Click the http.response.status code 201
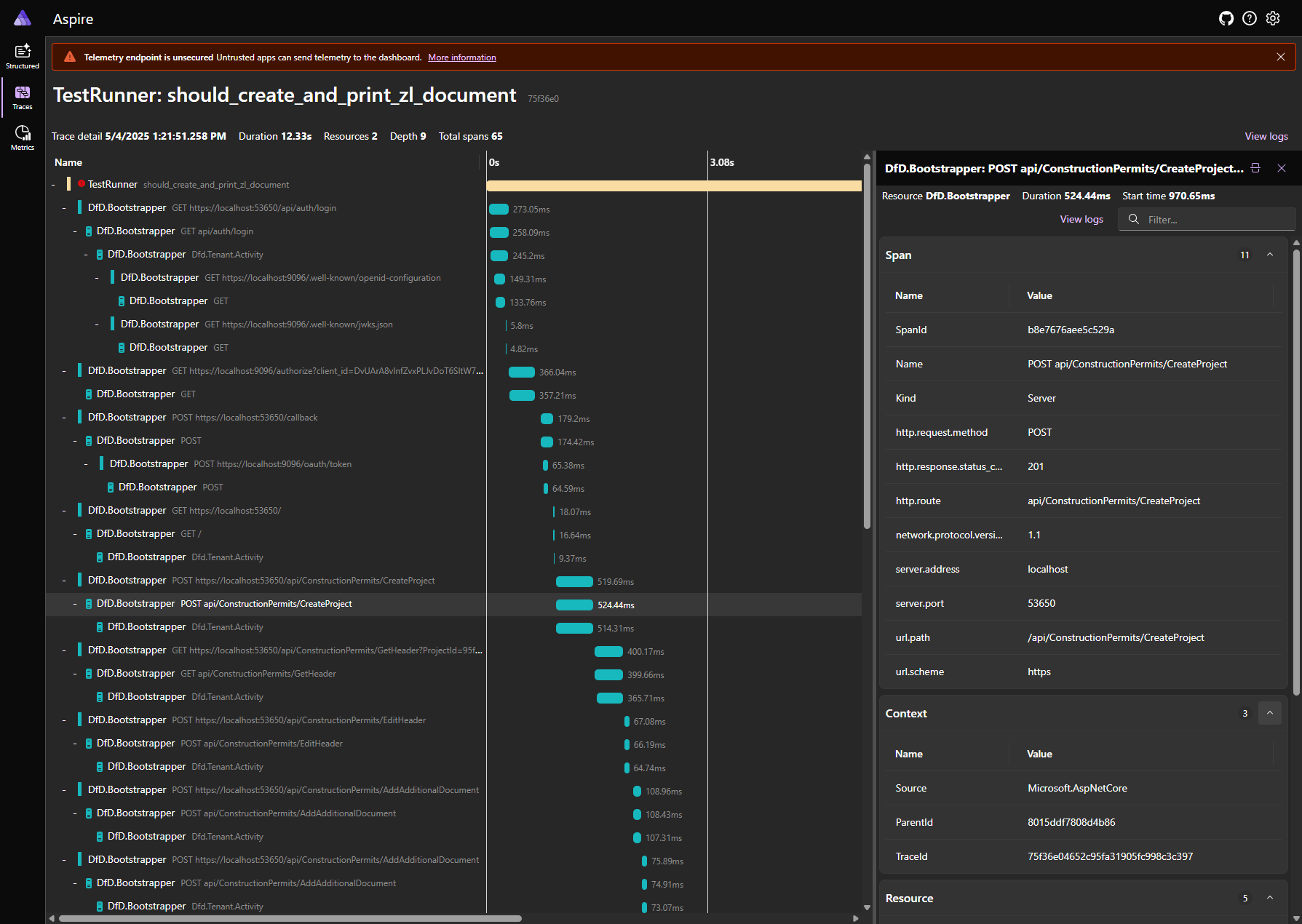Screen dimensions: 1302x924 pyautogui.click(x=1036, y=466)
